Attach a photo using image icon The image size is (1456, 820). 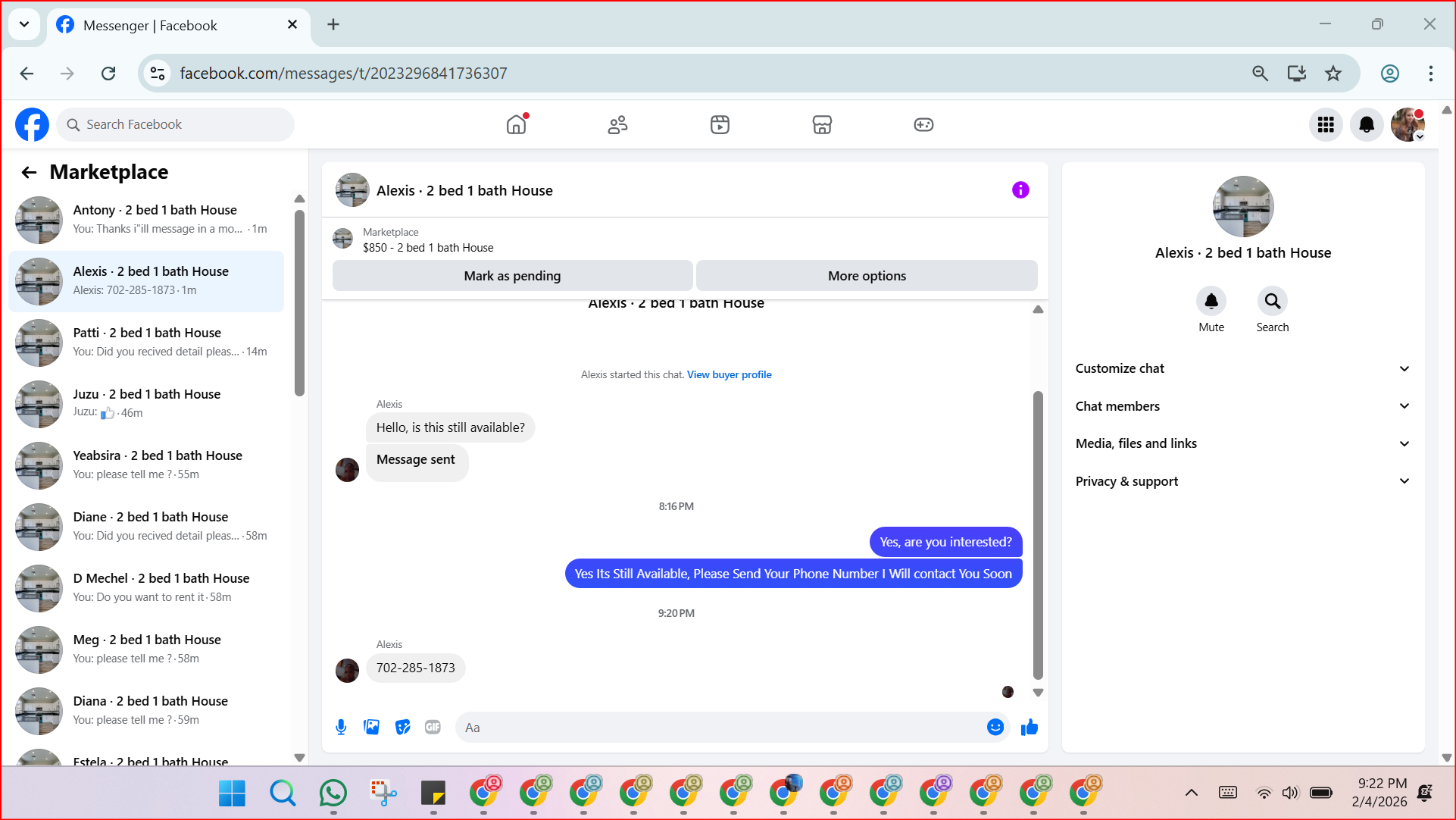pyautogui.click(x=371, y=728)
